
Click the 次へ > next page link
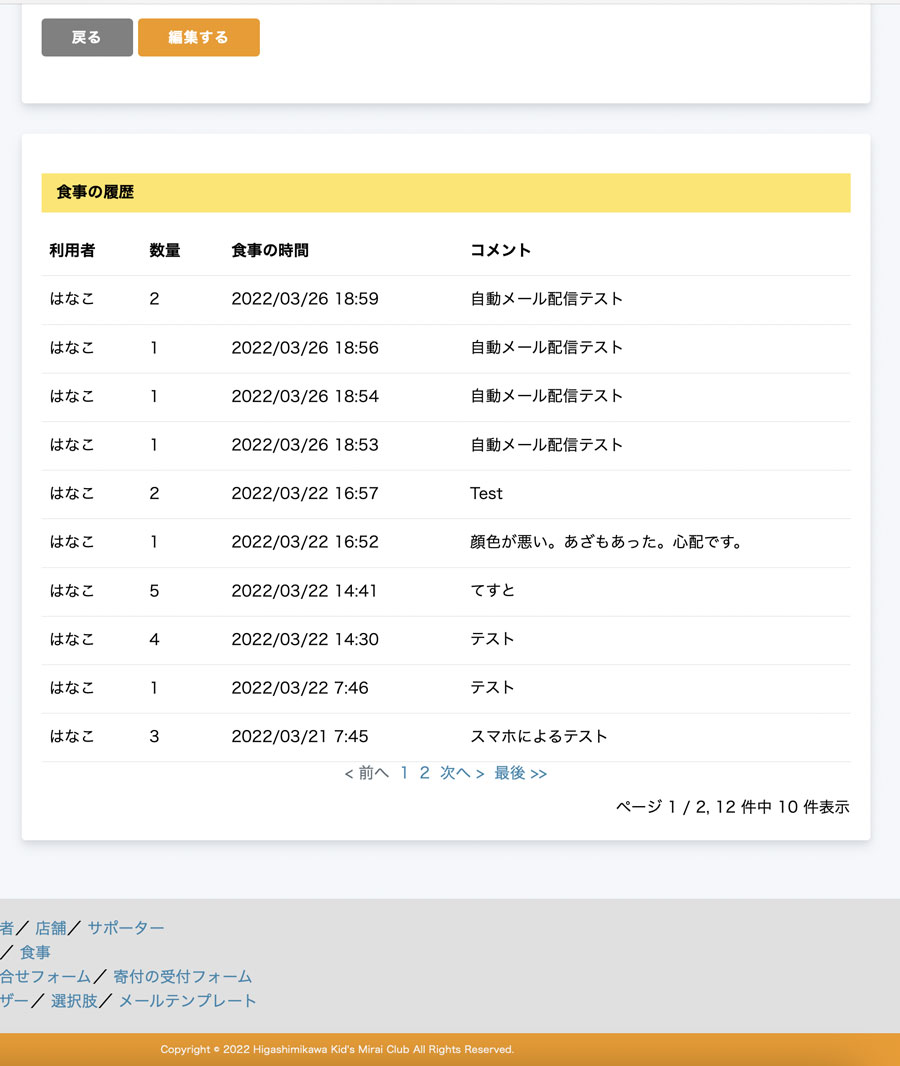[462, 773]
